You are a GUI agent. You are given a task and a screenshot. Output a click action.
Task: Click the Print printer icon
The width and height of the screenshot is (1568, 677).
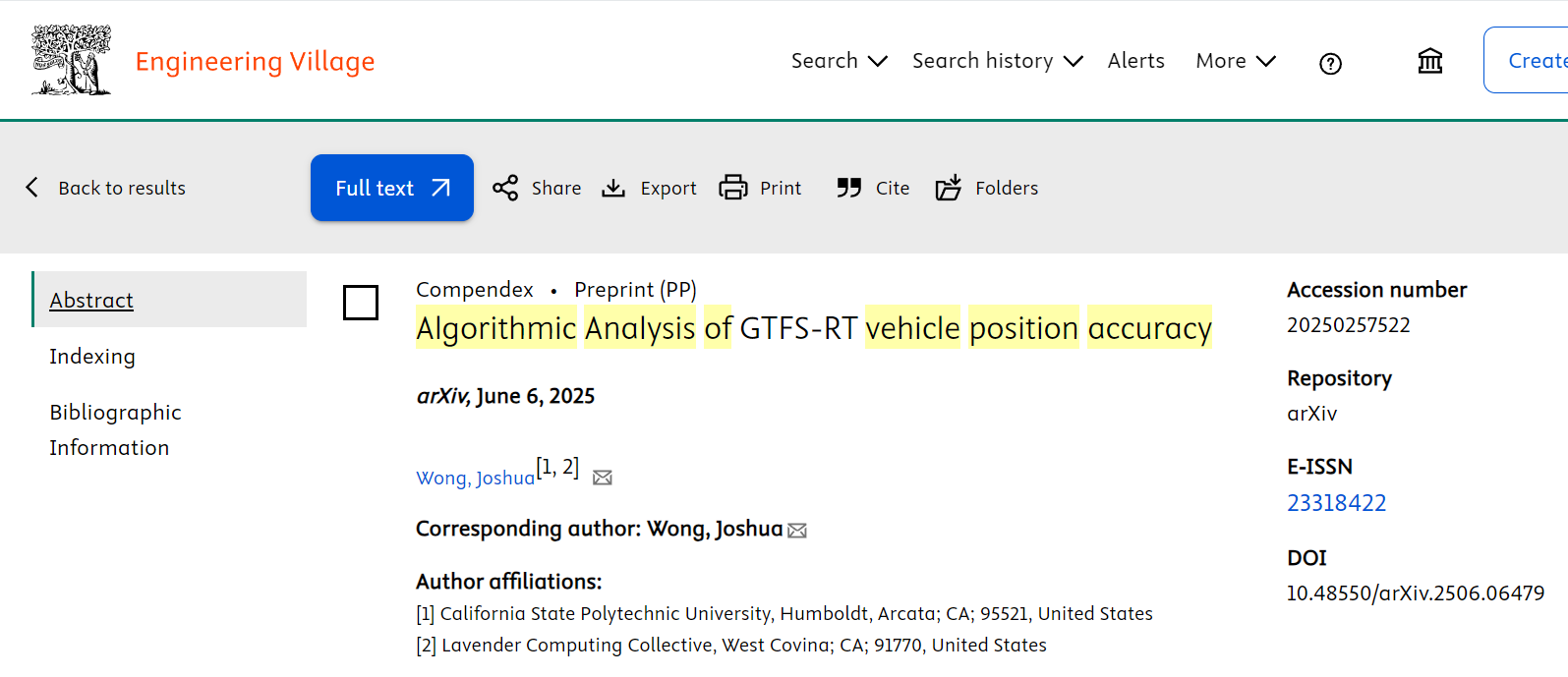pos(733,188)
